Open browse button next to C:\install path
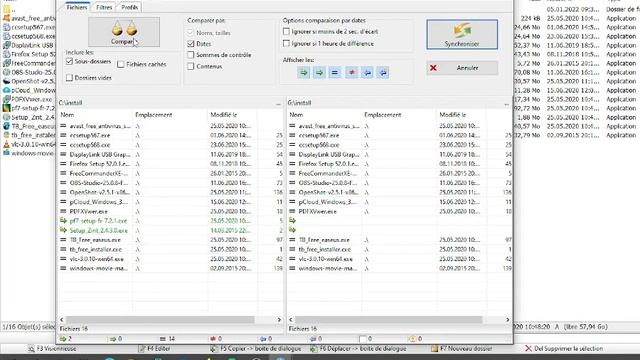This screenshot has width=640, height=360. point(278,103)
